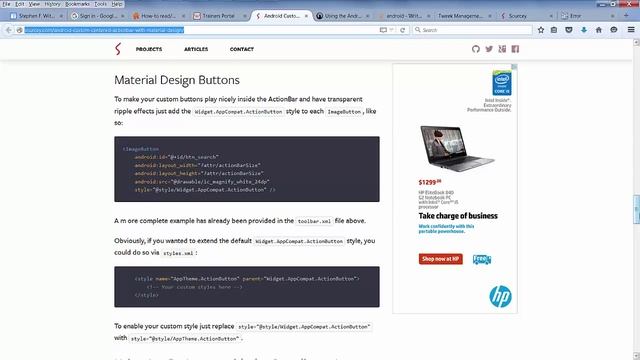The width and height of the screenshot is (640, 360).
Task: Open the File menu
Action: pos(6,4)
